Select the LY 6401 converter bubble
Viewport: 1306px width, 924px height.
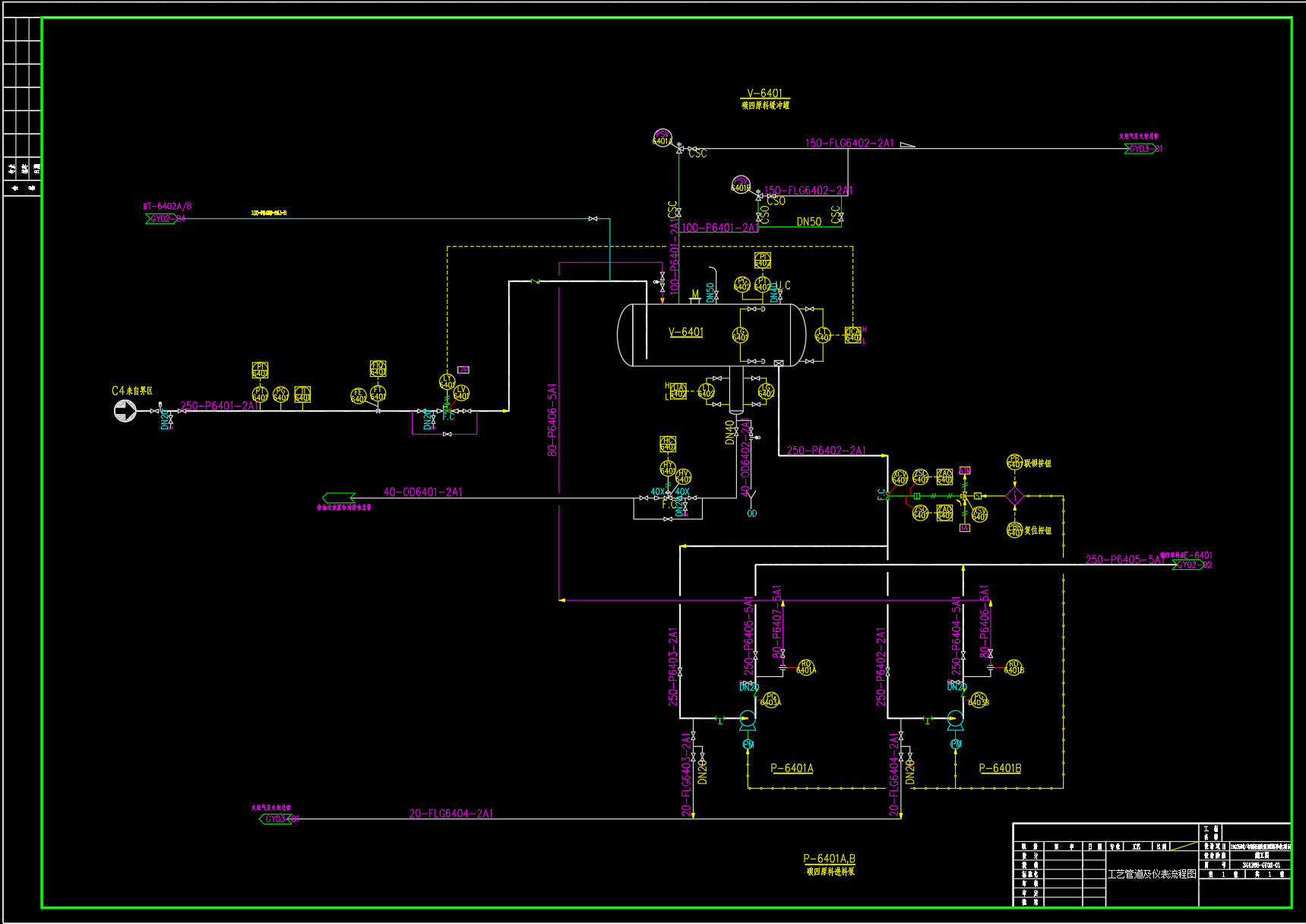[x=447, y=381]
